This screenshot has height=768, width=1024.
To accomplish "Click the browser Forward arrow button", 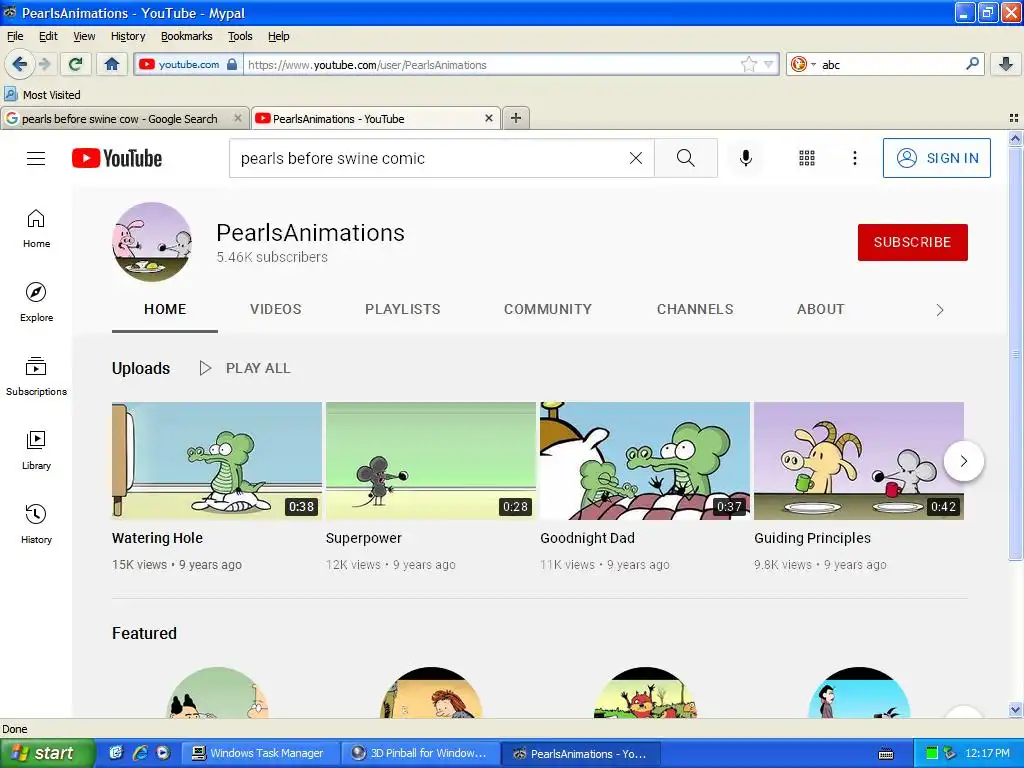I will (x=44, y=64).
